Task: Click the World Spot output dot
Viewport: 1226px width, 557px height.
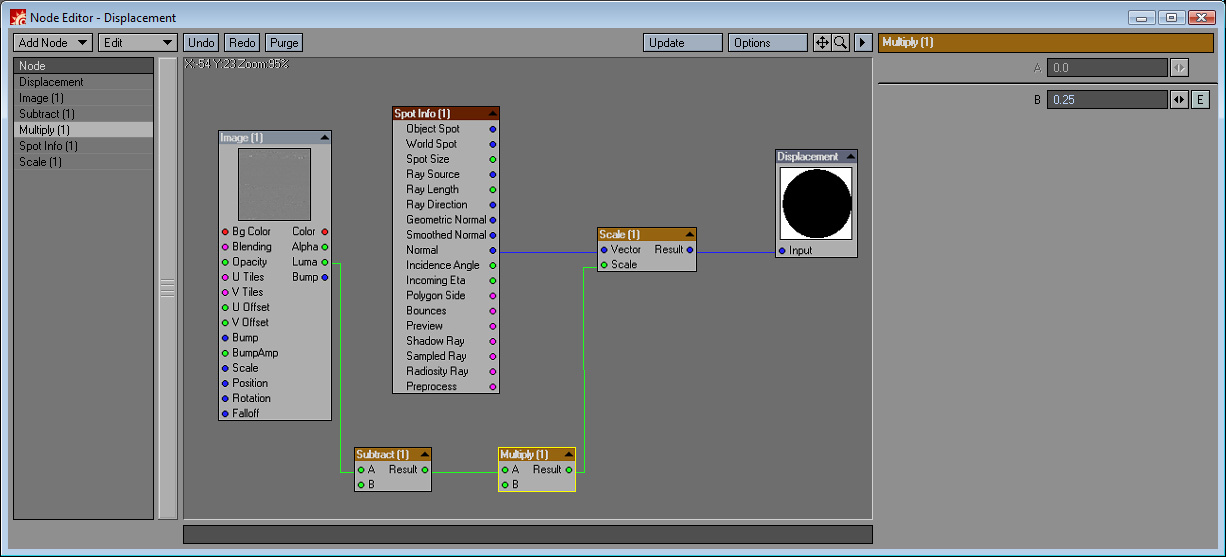Action: point(492,144)
